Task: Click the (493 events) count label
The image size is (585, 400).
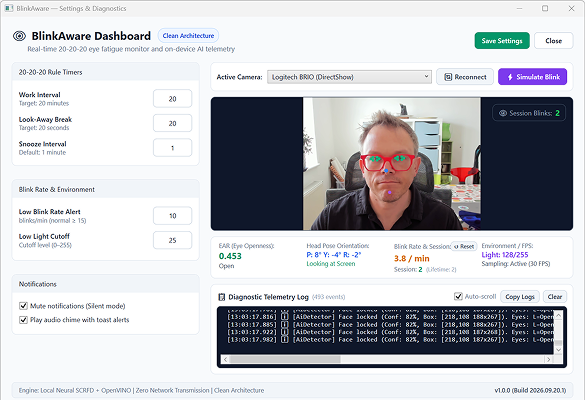Action: [x=328, y=297]
